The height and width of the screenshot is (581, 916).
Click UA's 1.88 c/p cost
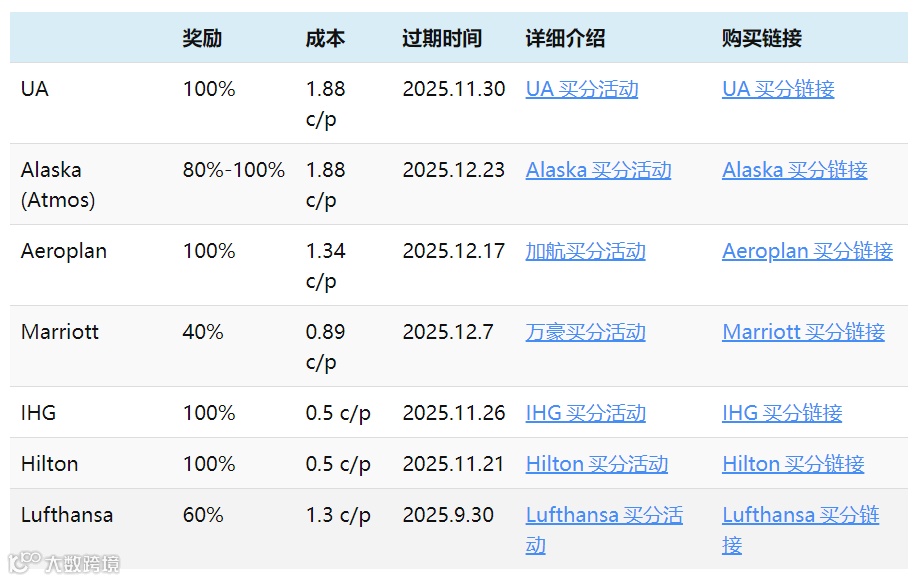point(325,104)
